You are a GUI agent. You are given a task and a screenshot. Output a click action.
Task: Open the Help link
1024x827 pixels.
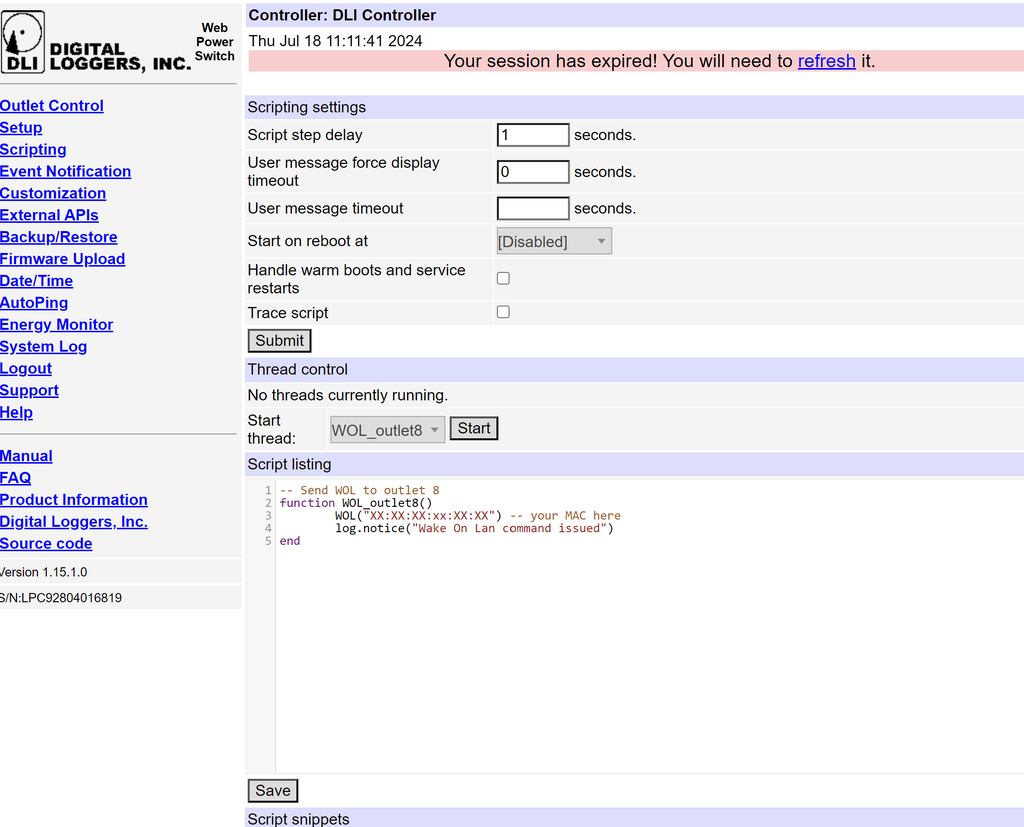[16, 412]
